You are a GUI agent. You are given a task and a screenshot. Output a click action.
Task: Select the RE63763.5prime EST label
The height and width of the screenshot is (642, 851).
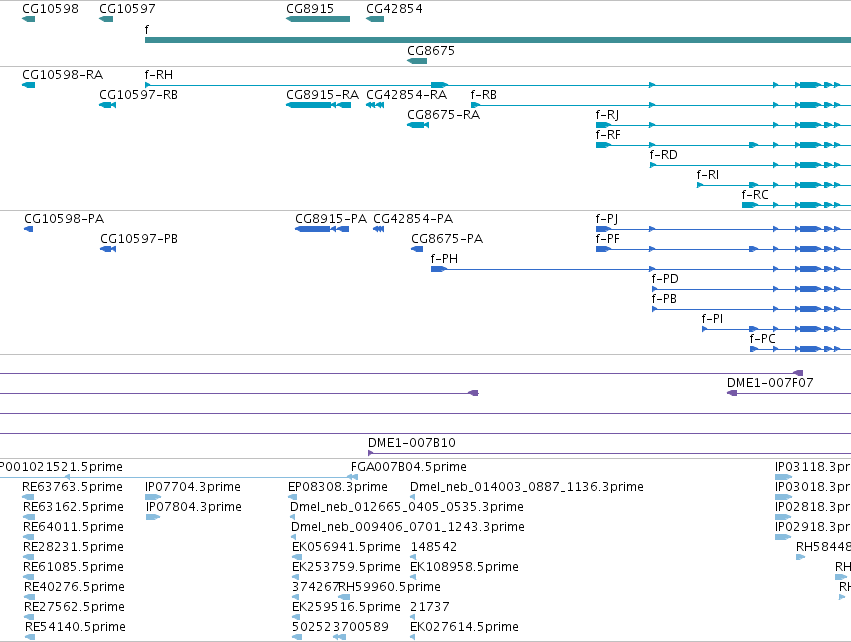72,487
